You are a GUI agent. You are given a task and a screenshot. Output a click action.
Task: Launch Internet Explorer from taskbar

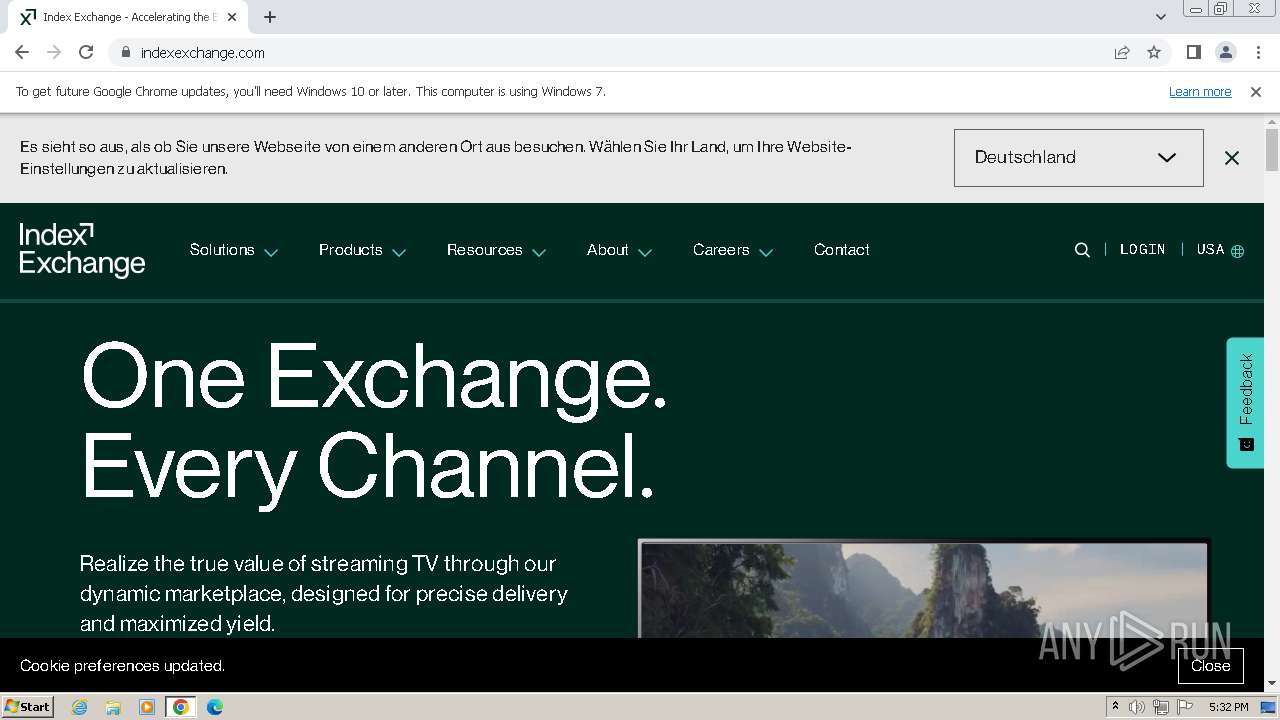[79, 707]
